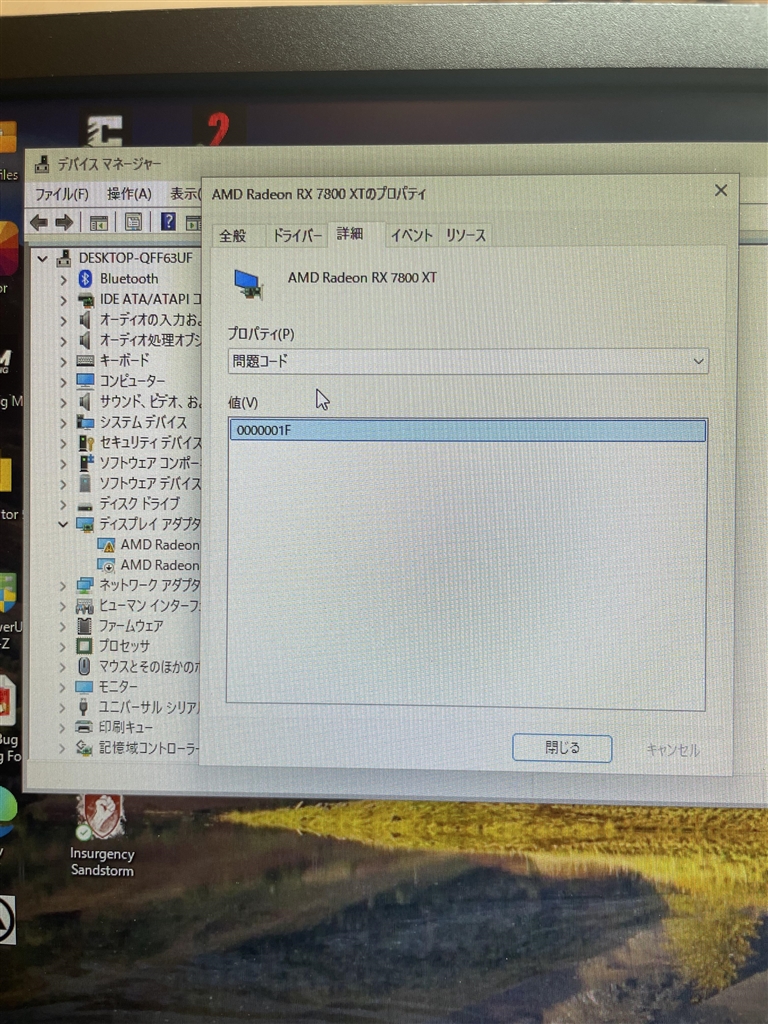
Task: Select the 0000001F value in the list
Action: pyautogui.click(x=468, y=430)
